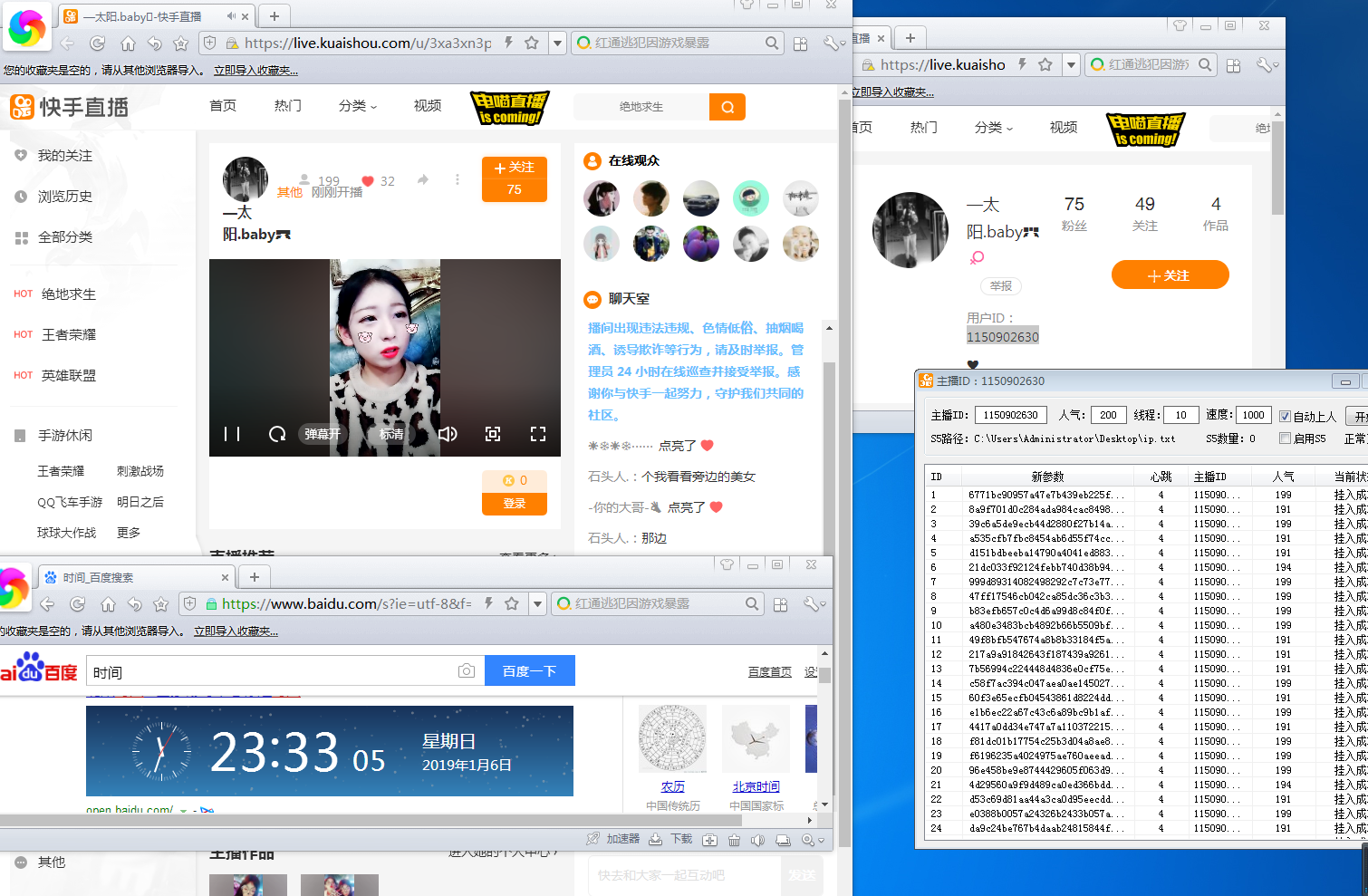Open address dropdown in the Baidu window
Image resolution: width=1368 pixels, height=896 pixels.
(537, 603)
